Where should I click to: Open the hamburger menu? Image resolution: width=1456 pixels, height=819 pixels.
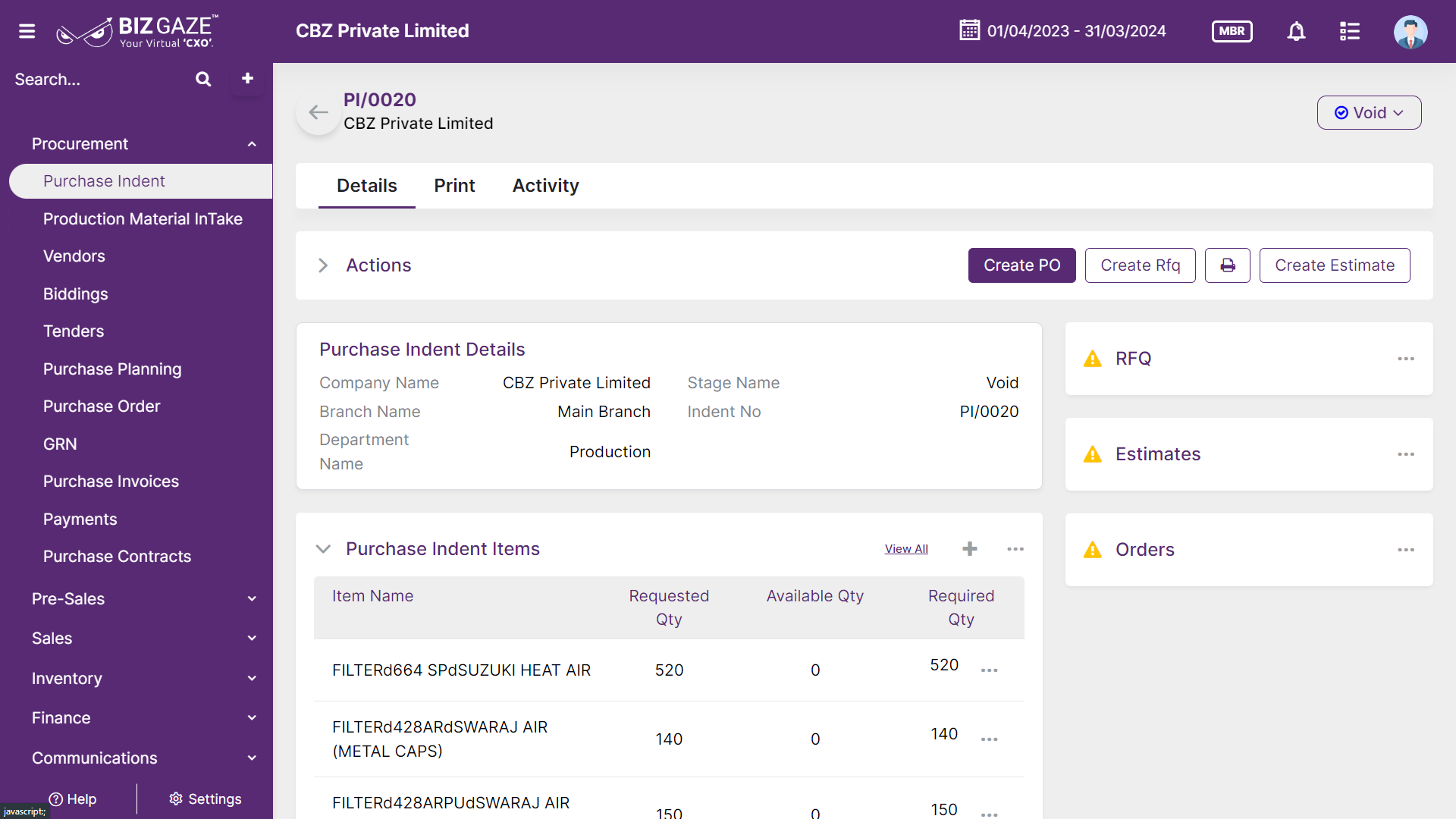click(27, 31)
